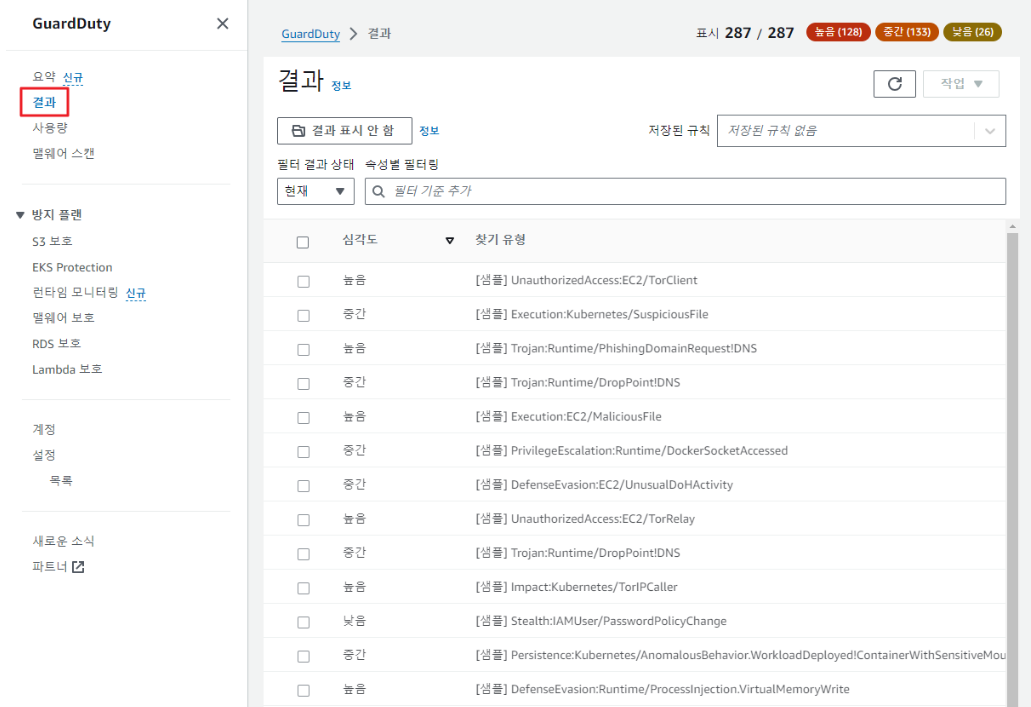Click the GuardDuty breadcrumb link

point(310,34)
